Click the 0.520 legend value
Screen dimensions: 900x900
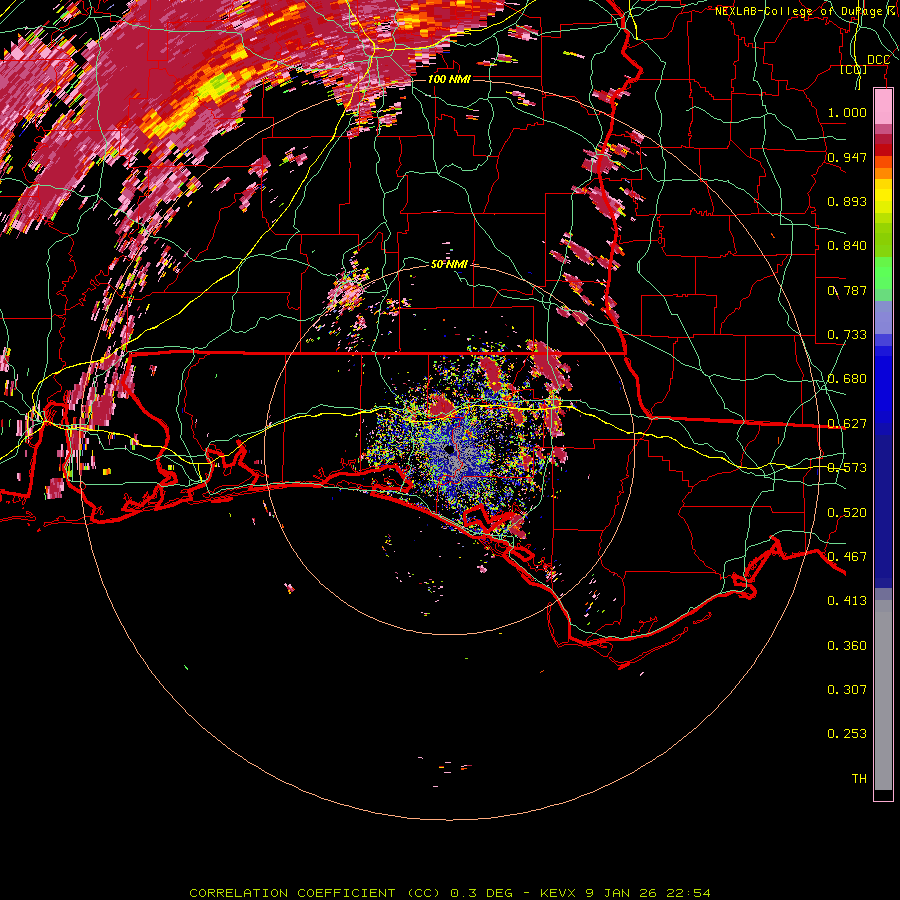[x=847, y=513]
